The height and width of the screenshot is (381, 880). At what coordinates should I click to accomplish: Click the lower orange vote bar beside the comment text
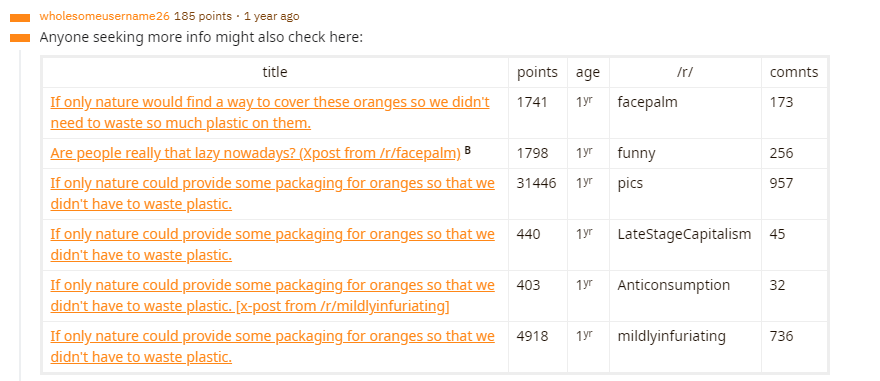tap(20, 38)
